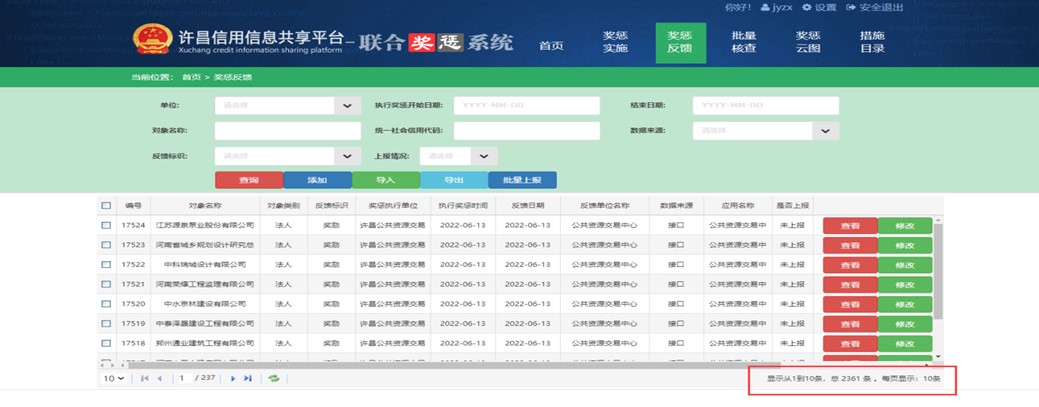Click the jyzx user profile icon
This screenshot has height=407, width=1039.
point(762,7)
